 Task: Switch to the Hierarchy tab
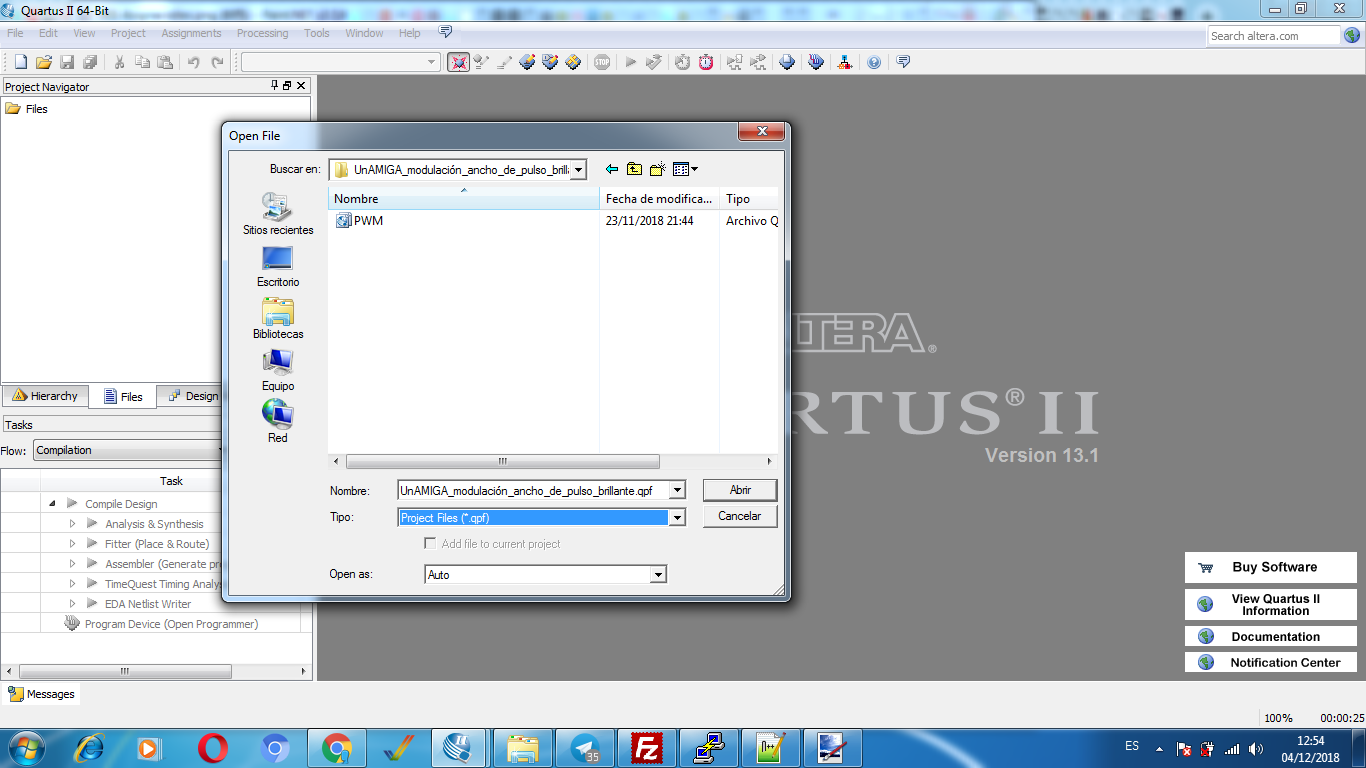[x=45, y=396]
